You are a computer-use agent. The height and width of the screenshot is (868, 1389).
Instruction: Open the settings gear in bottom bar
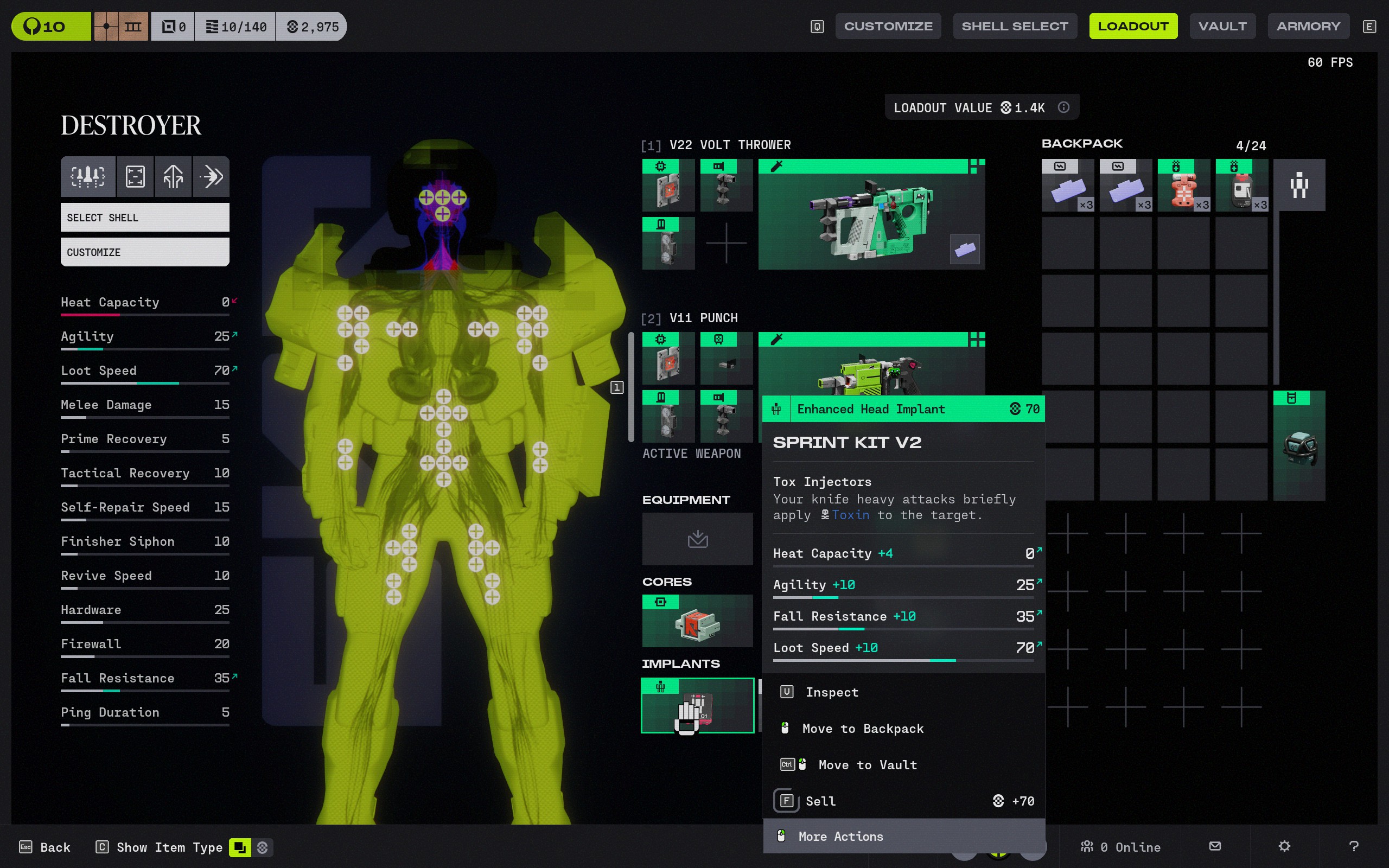pyautogui.click(x=1284, y=846)
